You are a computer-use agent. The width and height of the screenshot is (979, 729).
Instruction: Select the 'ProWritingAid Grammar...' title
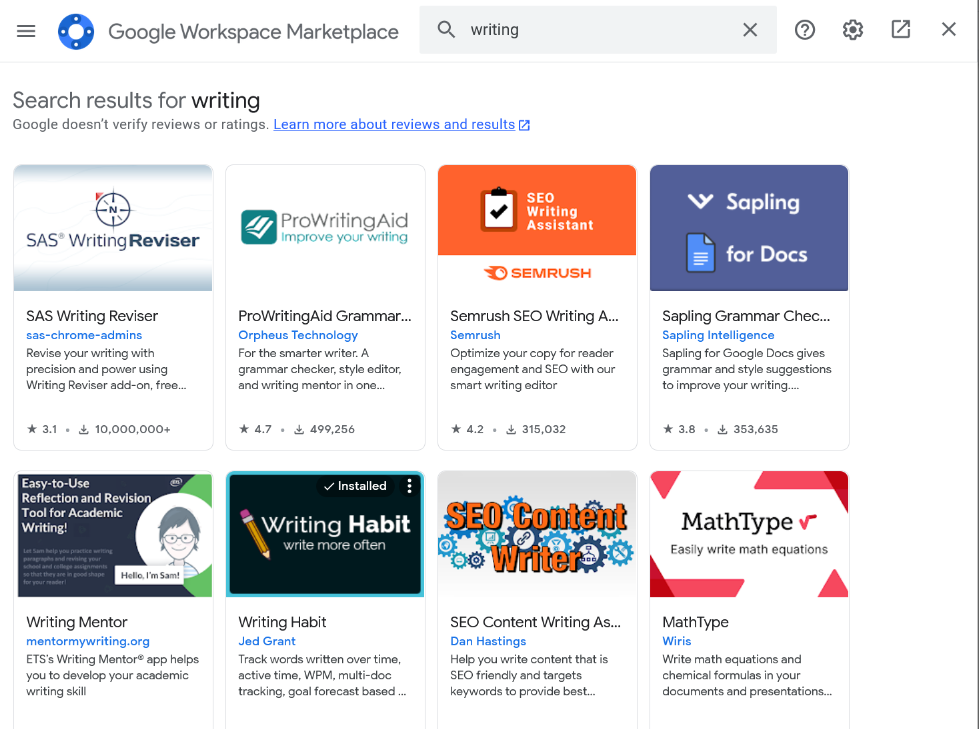[325, 316]
